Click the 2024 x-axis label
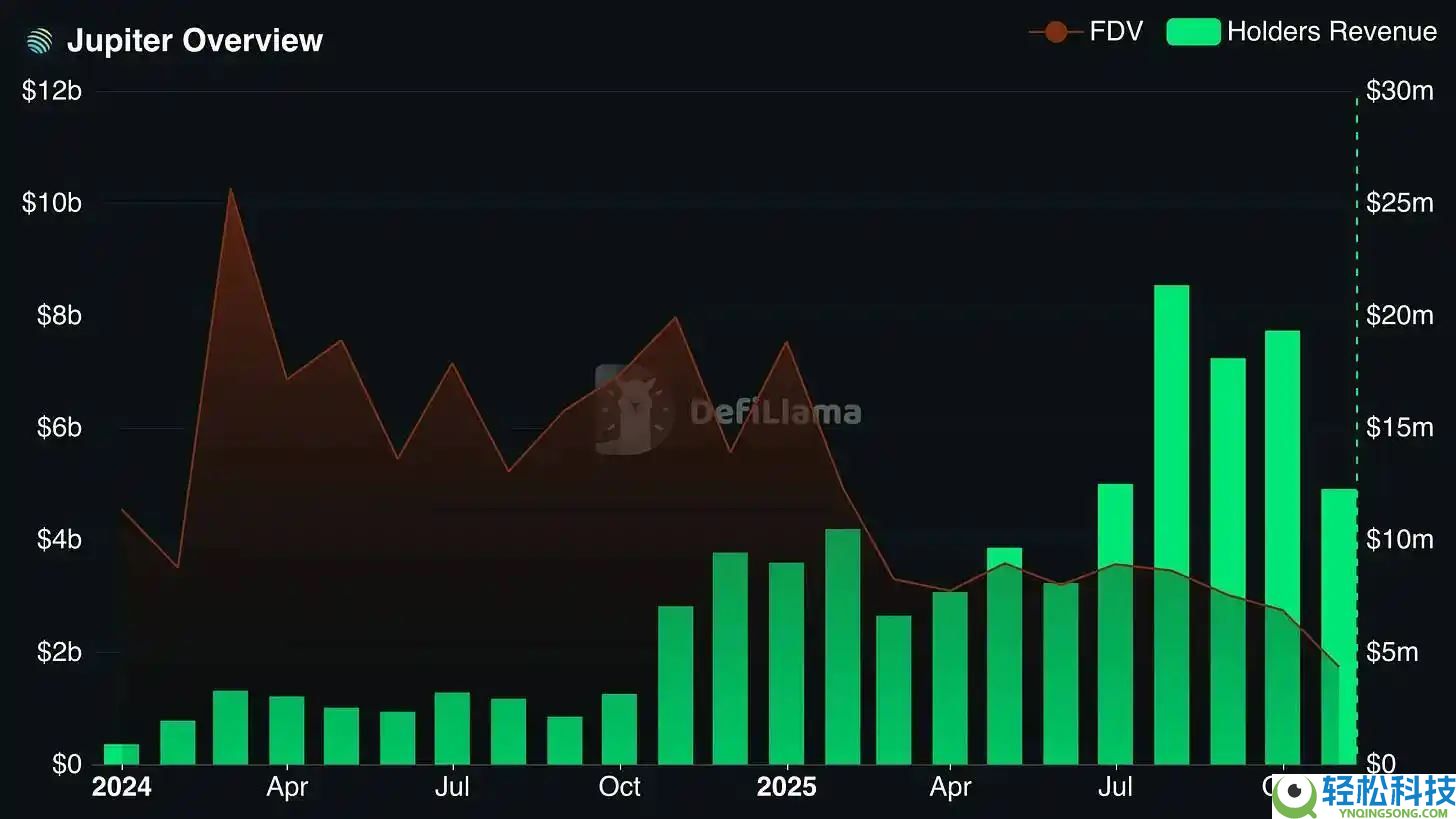This screenshot has height=819, width=1456. 121,787
